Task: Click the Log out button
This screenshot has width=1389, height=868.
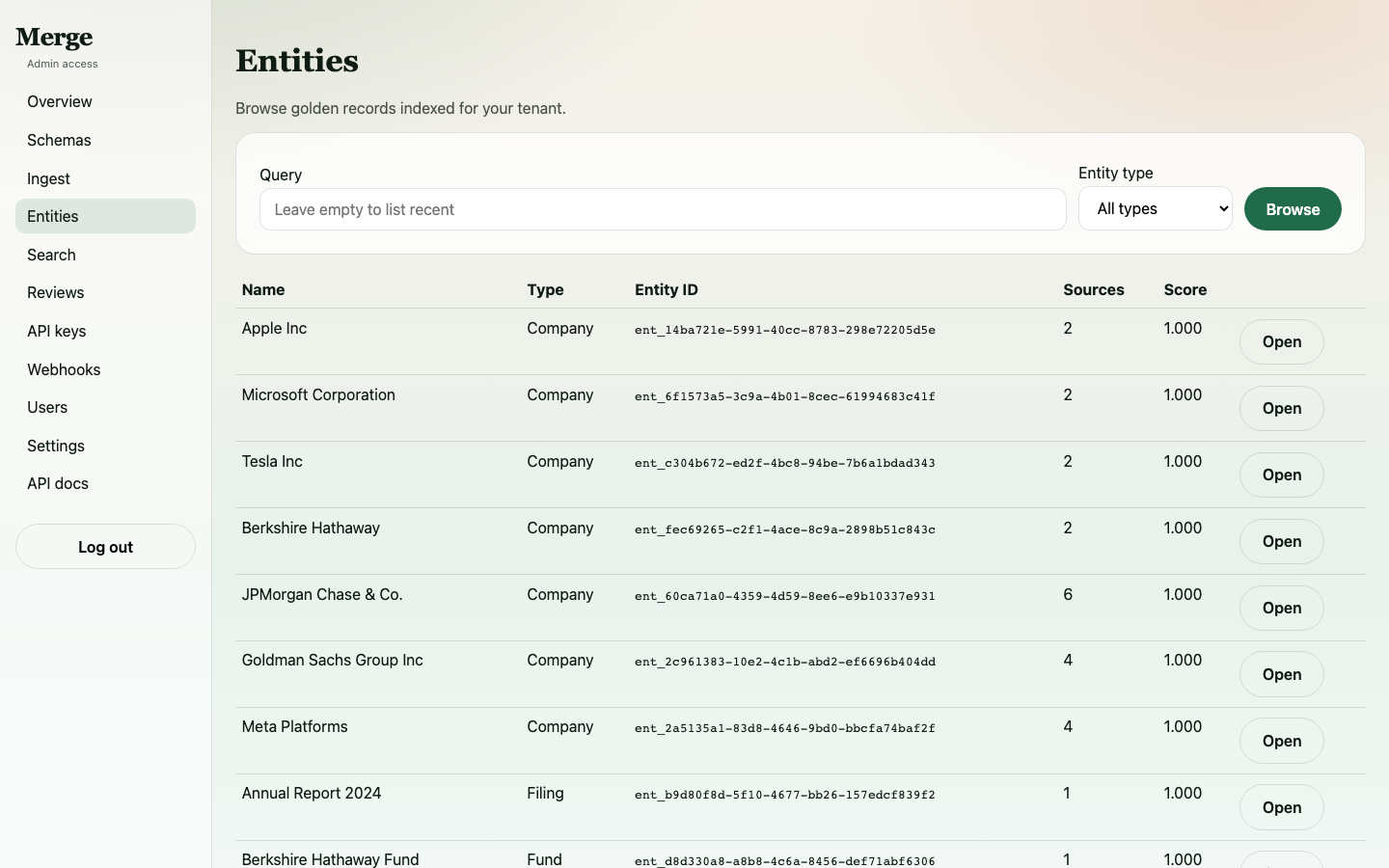Action: tap(105, 547)
